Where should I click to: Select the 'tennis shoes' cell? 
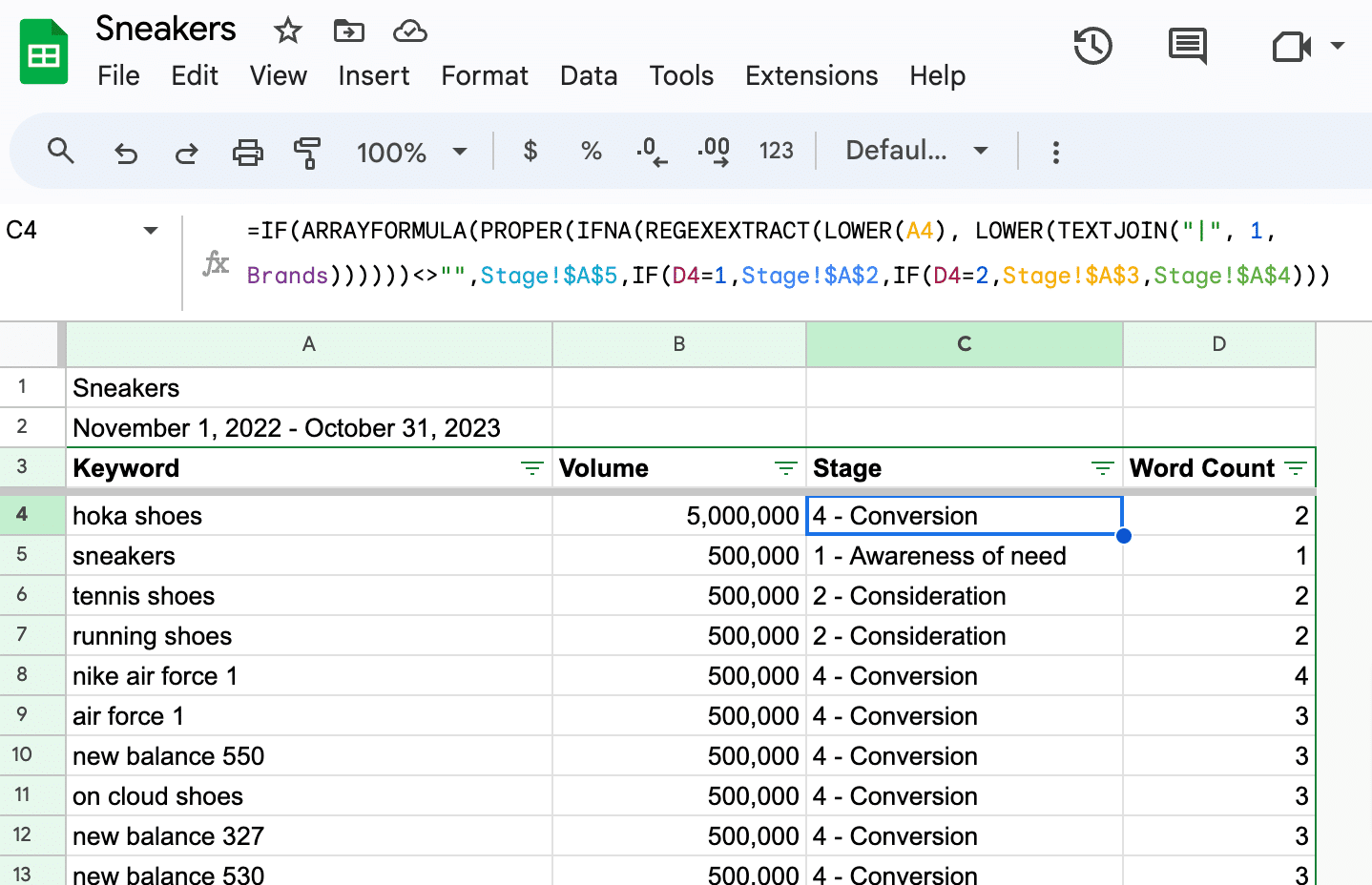point(309,596)
